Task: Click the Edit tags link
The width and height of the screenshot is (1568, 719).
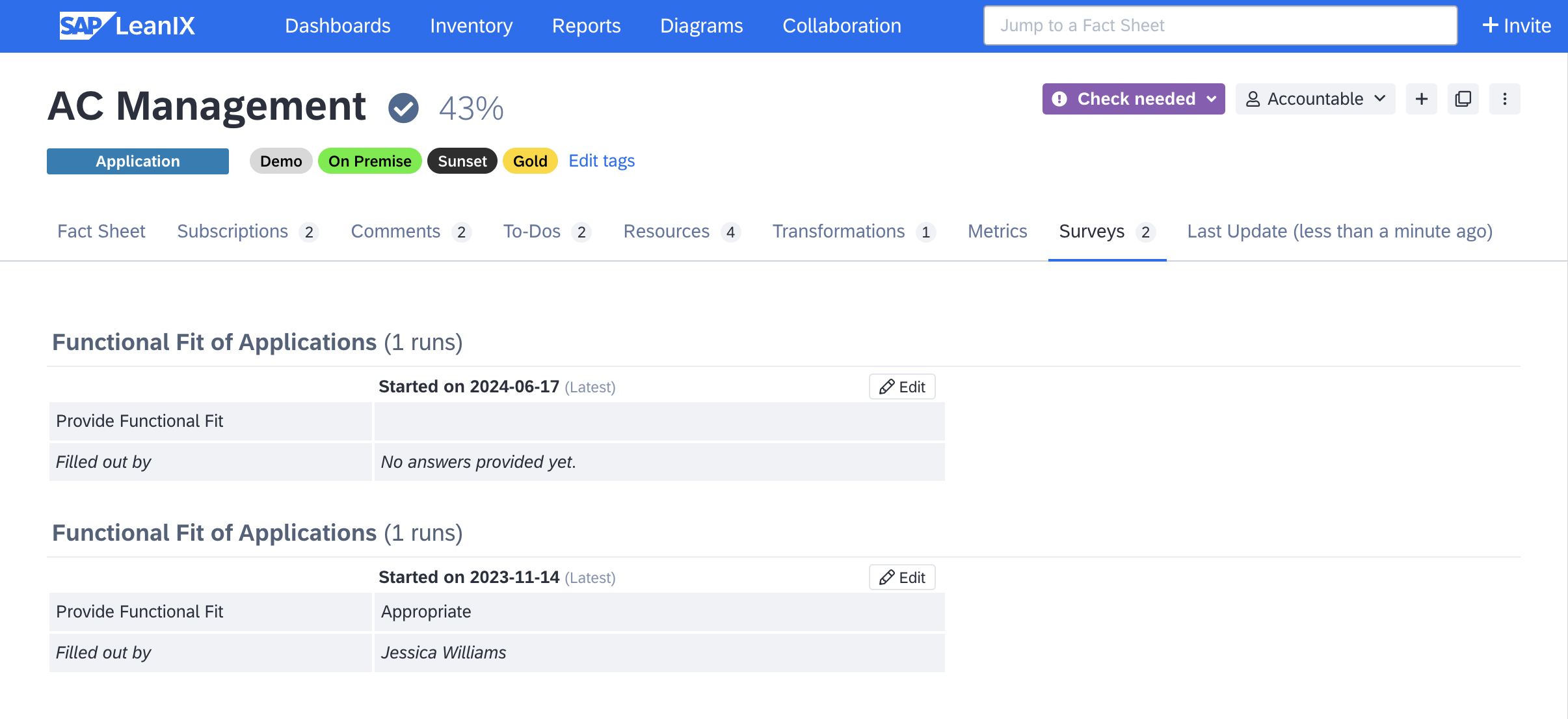Action: tap(602, 160)
